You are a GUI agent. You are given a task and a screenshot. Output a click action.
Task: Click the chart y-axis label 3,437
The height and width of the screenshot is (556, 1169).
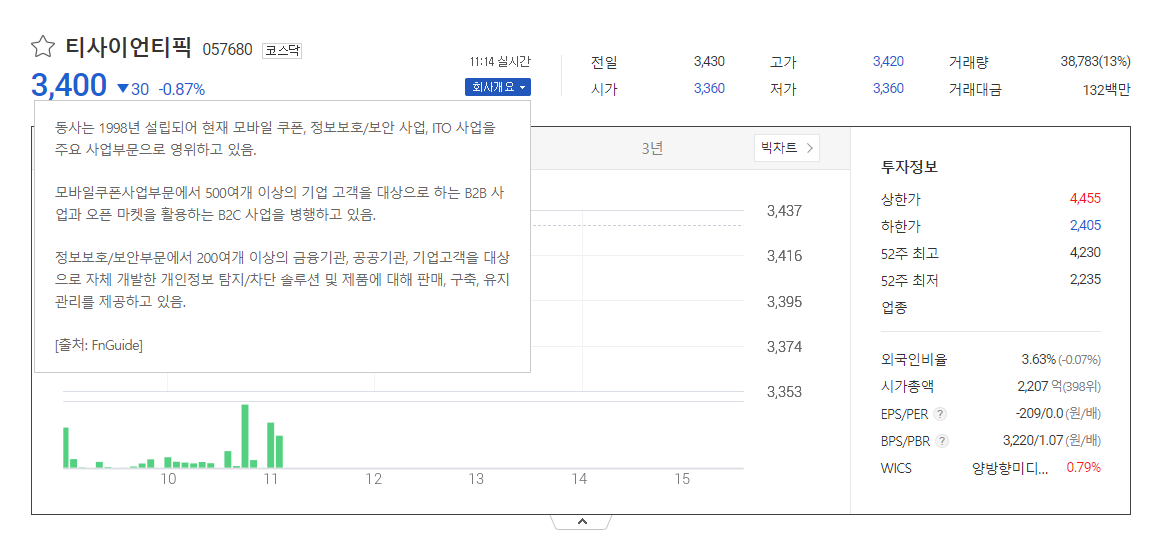(x=784, y=211)
